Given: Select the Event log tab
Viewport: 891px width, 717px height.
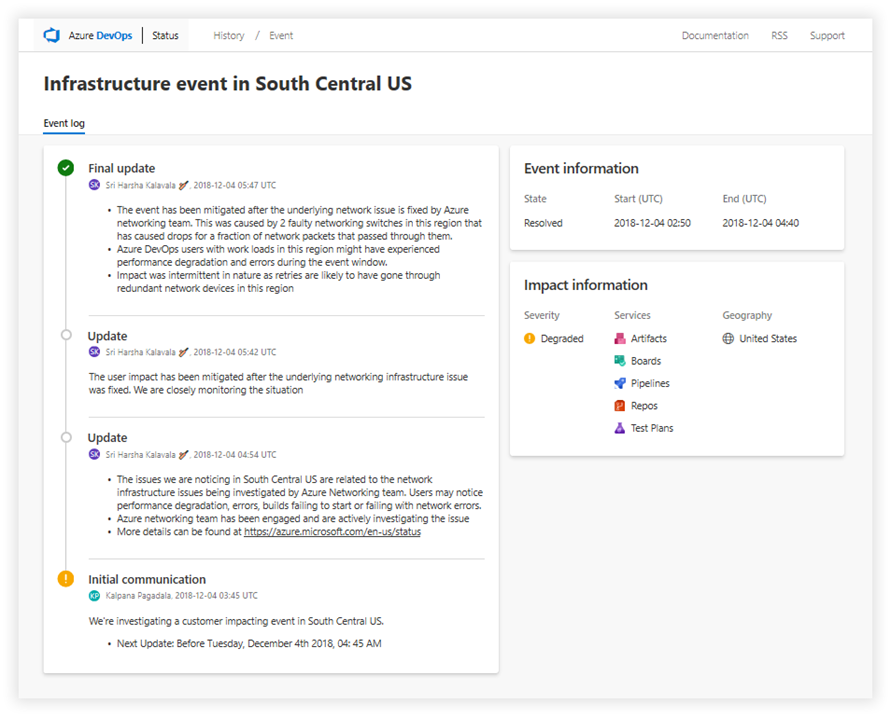Looking at the screenshot, I should click(64, 124).
